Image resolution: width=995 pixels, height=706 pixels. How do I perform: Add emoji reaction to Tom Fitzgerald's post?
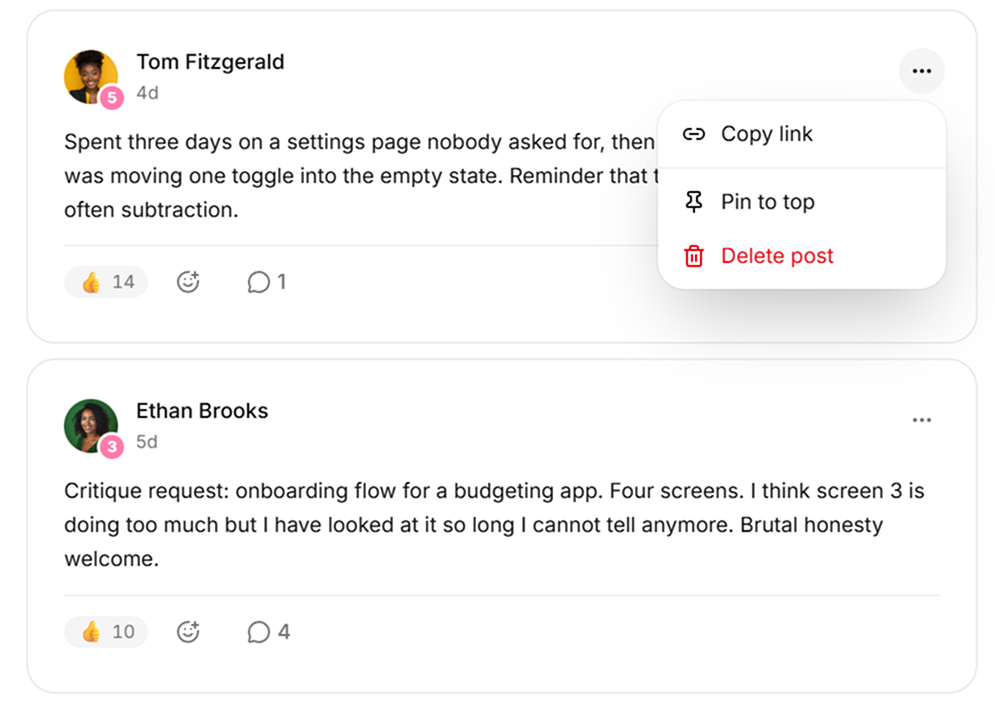click(x=188, y=282)
